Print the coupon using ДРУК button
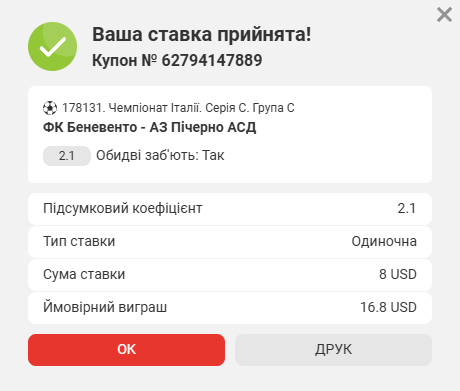Viewport: 460px width, 391px height. pyautogui.click(x=333, y=350)
